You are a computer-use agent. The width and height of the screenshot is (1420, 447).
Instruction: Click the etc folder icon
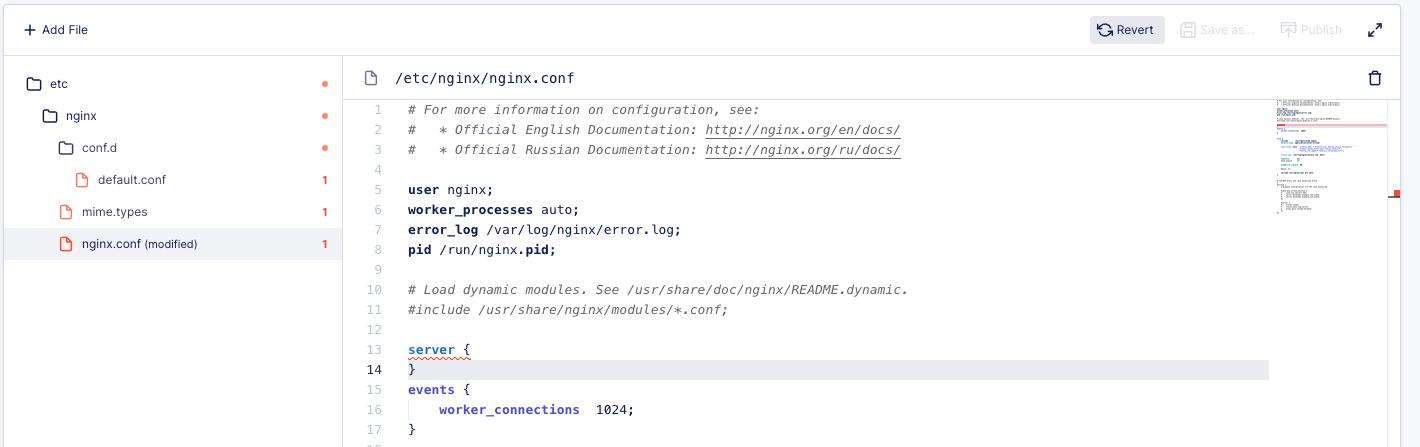pos(34,84)
